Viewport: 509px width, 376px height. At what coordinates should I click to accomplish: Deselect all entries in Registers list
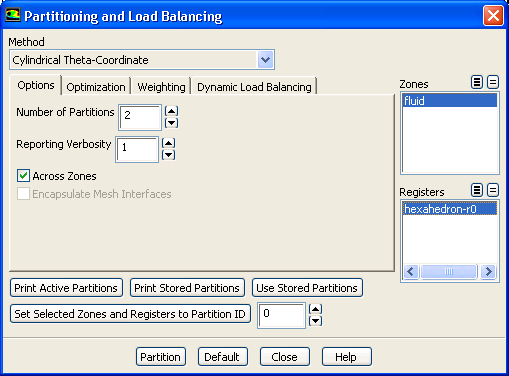click(493, 190)
